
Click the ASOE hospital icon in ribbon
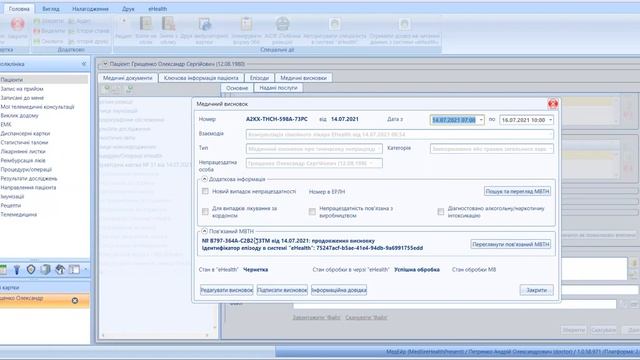tap(282, 24)
